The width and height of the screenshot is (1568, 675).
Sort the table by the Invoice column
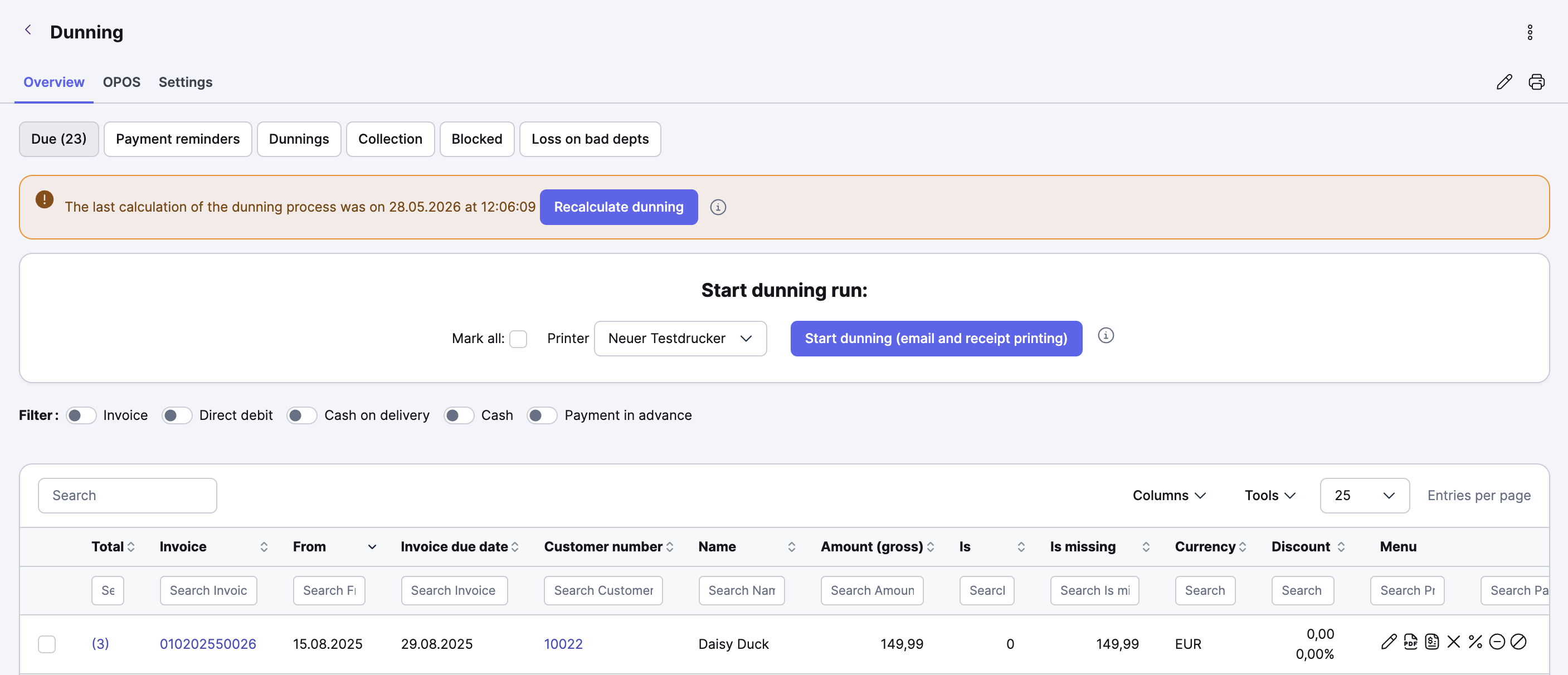[264, 547]
